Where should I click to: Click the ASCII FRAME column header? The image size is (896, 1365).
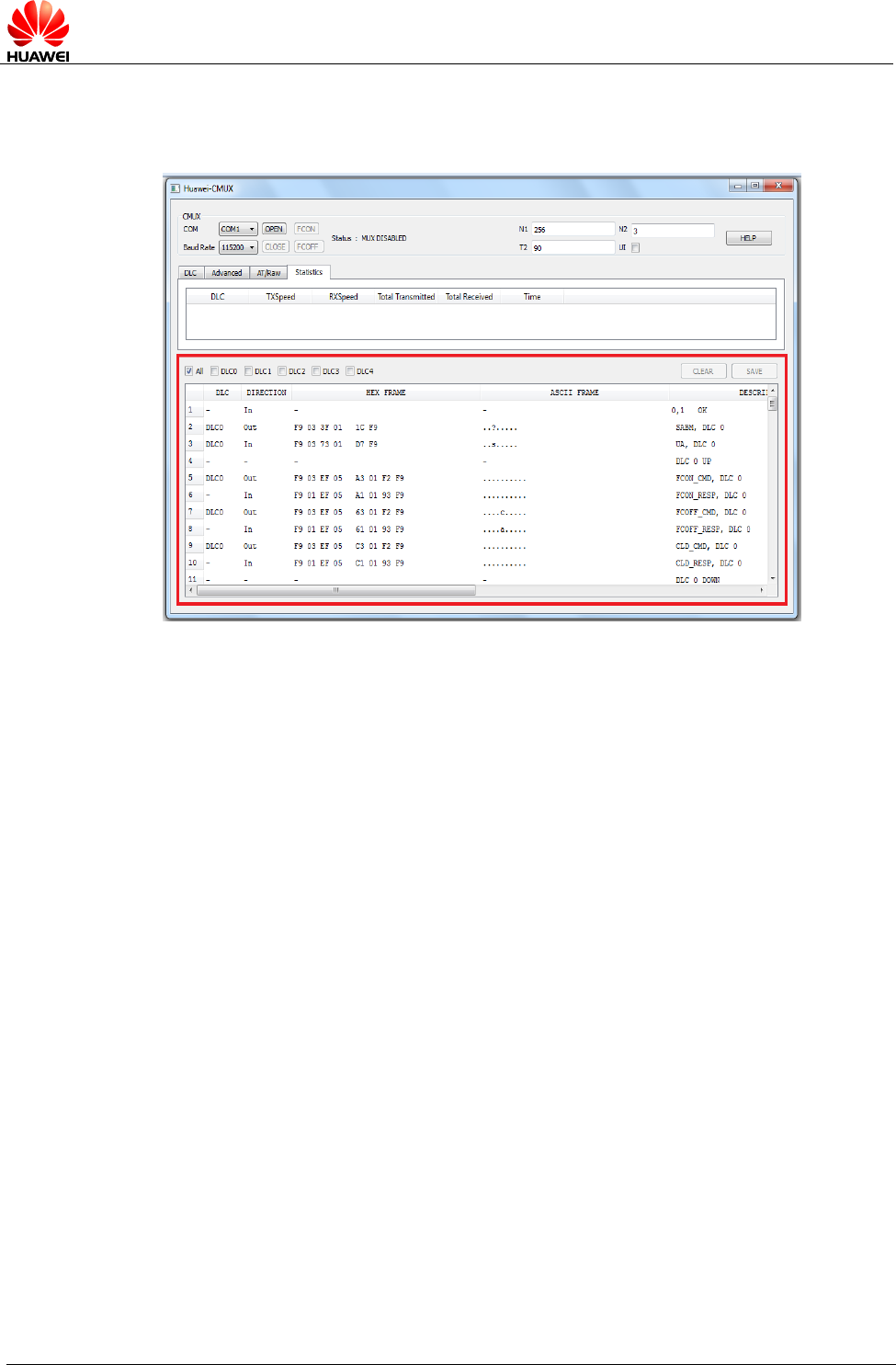(x=574, y=392)
